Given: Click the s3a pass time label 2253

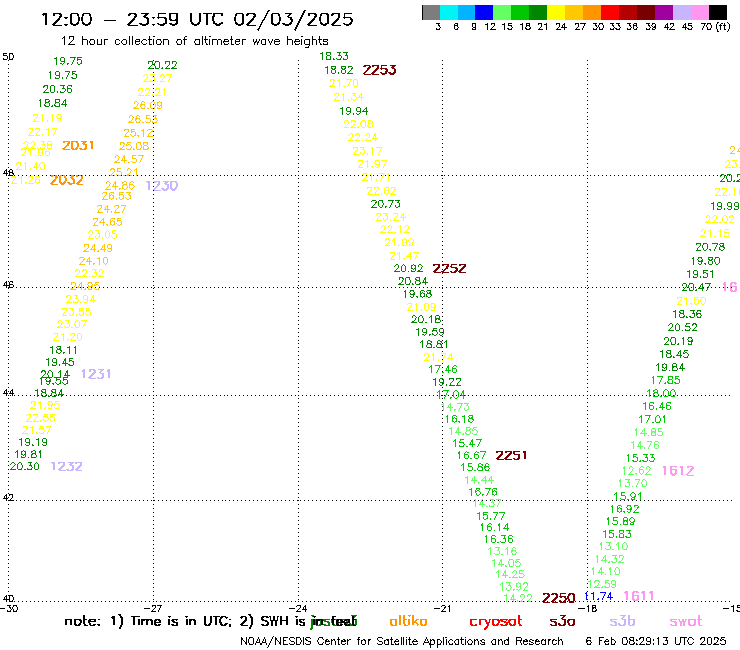Looking at the screenshot, I should [x=379, y=70].
